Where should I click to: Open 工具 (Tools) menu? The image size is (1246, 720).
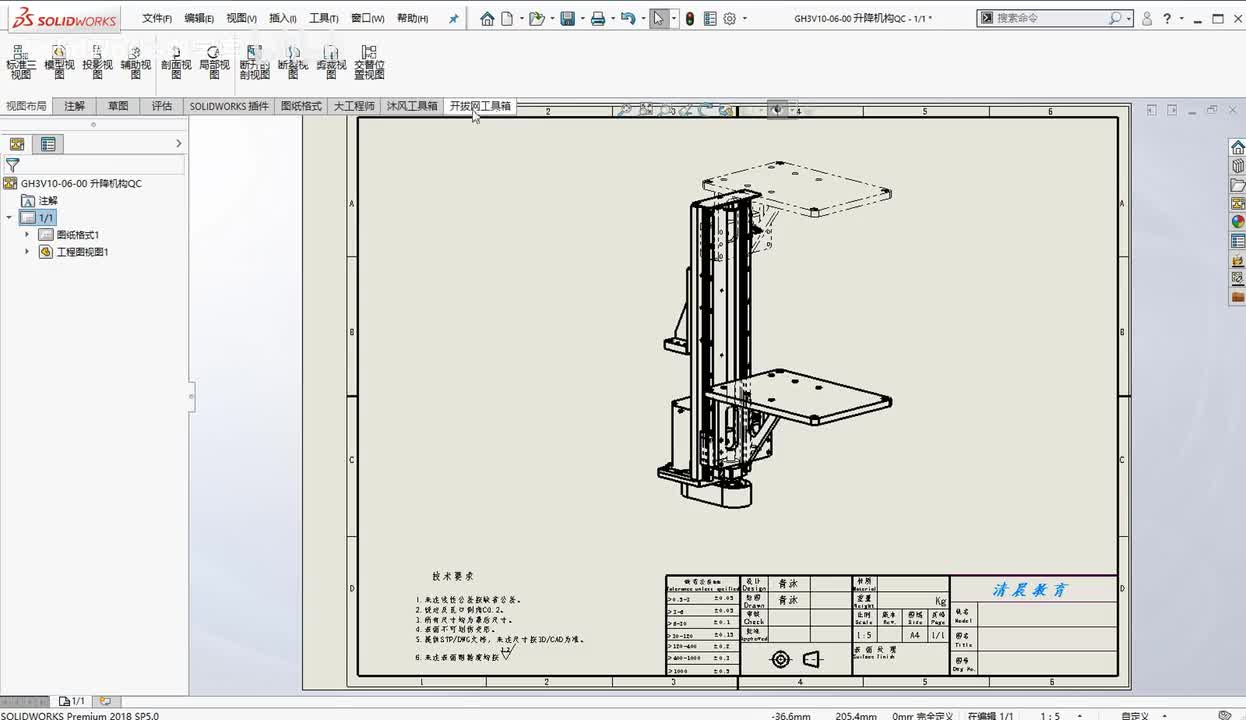pos(324,18)
